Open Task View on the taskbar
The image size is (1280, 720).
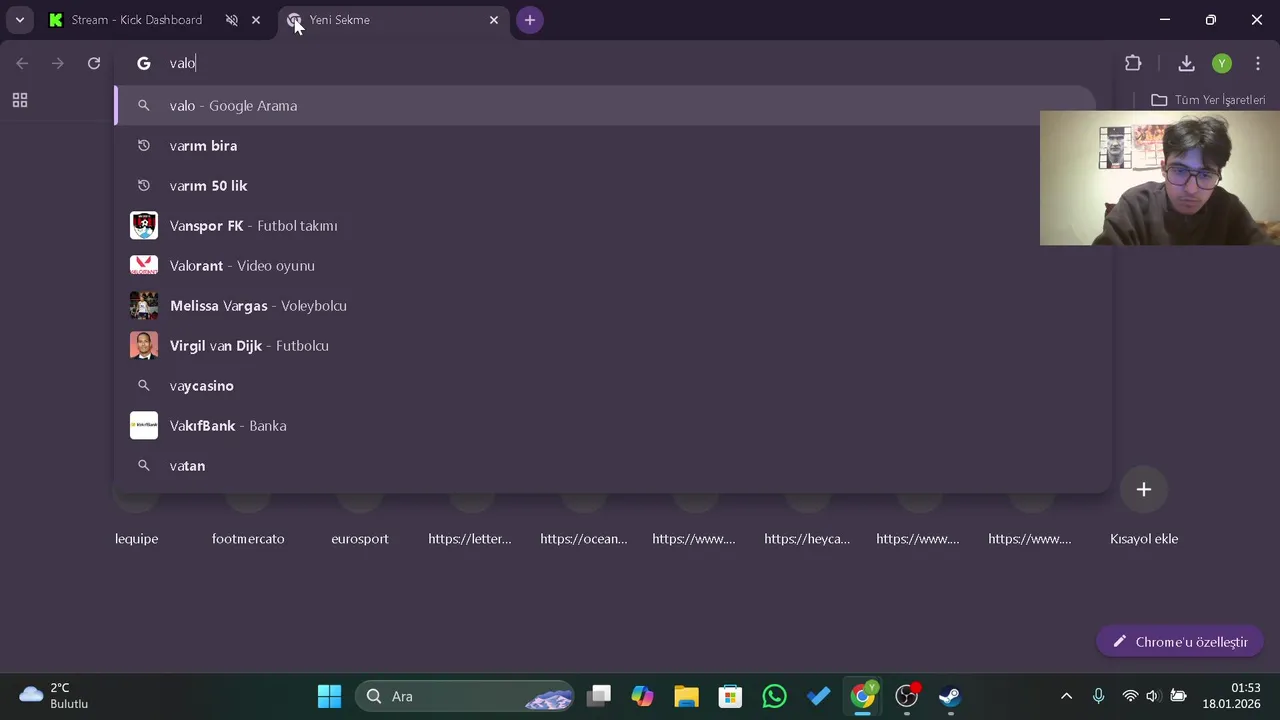click(599, 696)
